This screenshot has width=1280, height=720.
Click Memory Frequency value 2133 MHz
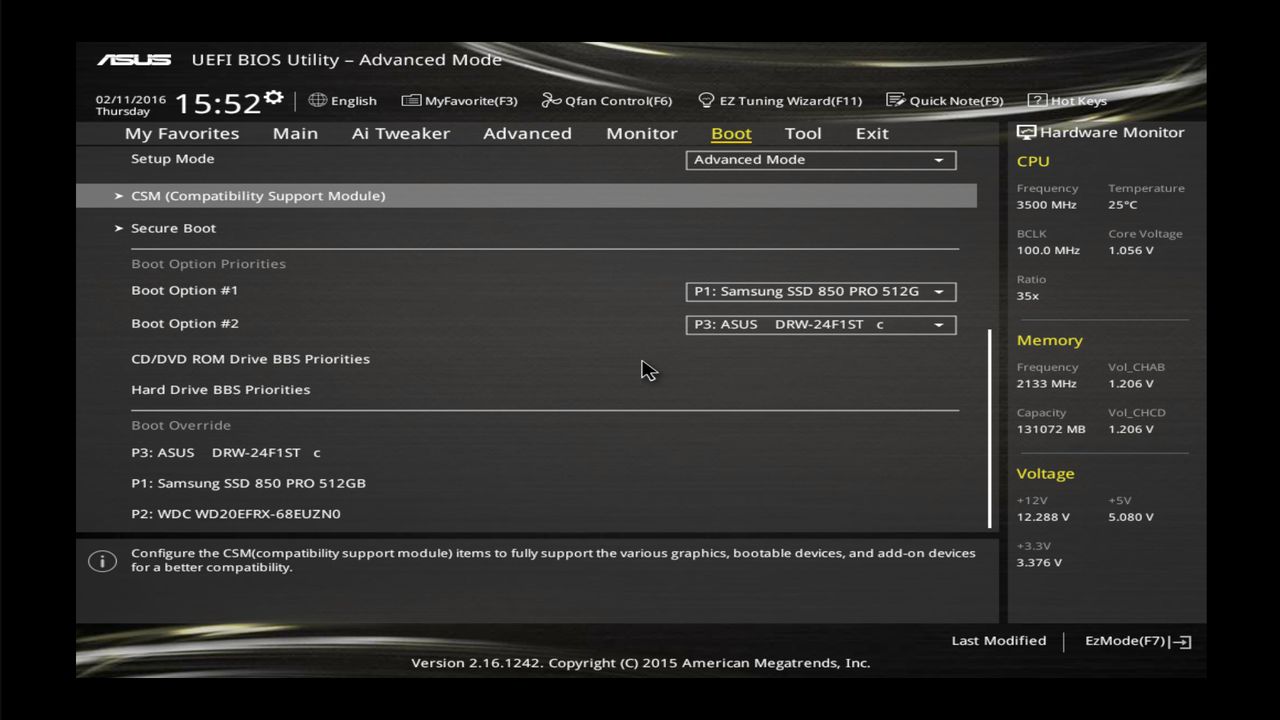(x=1047, y=384)
